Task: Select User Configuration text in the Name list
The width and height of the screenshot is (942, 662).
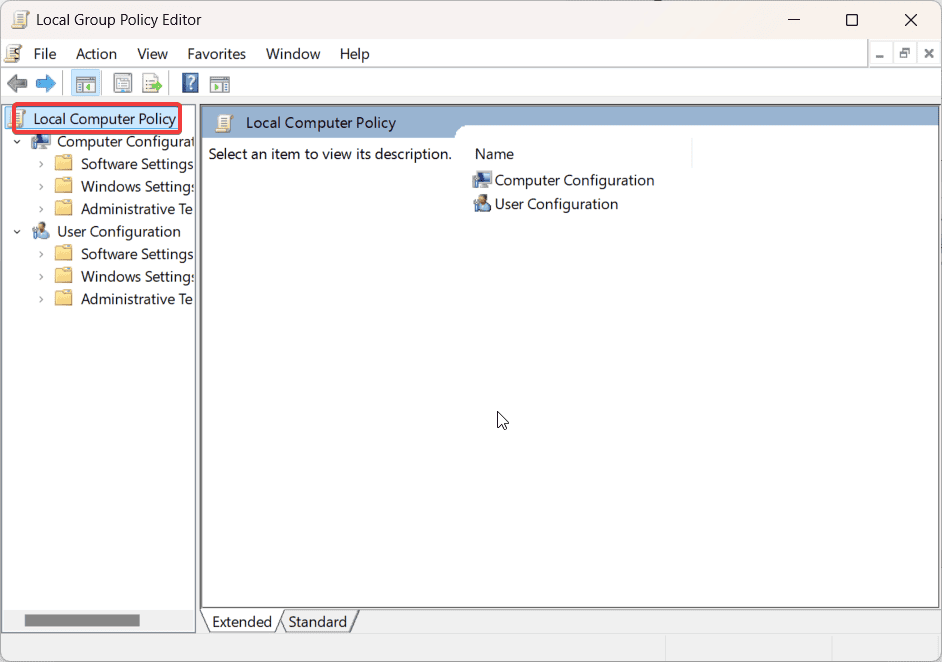Action: tap(556, 204)
